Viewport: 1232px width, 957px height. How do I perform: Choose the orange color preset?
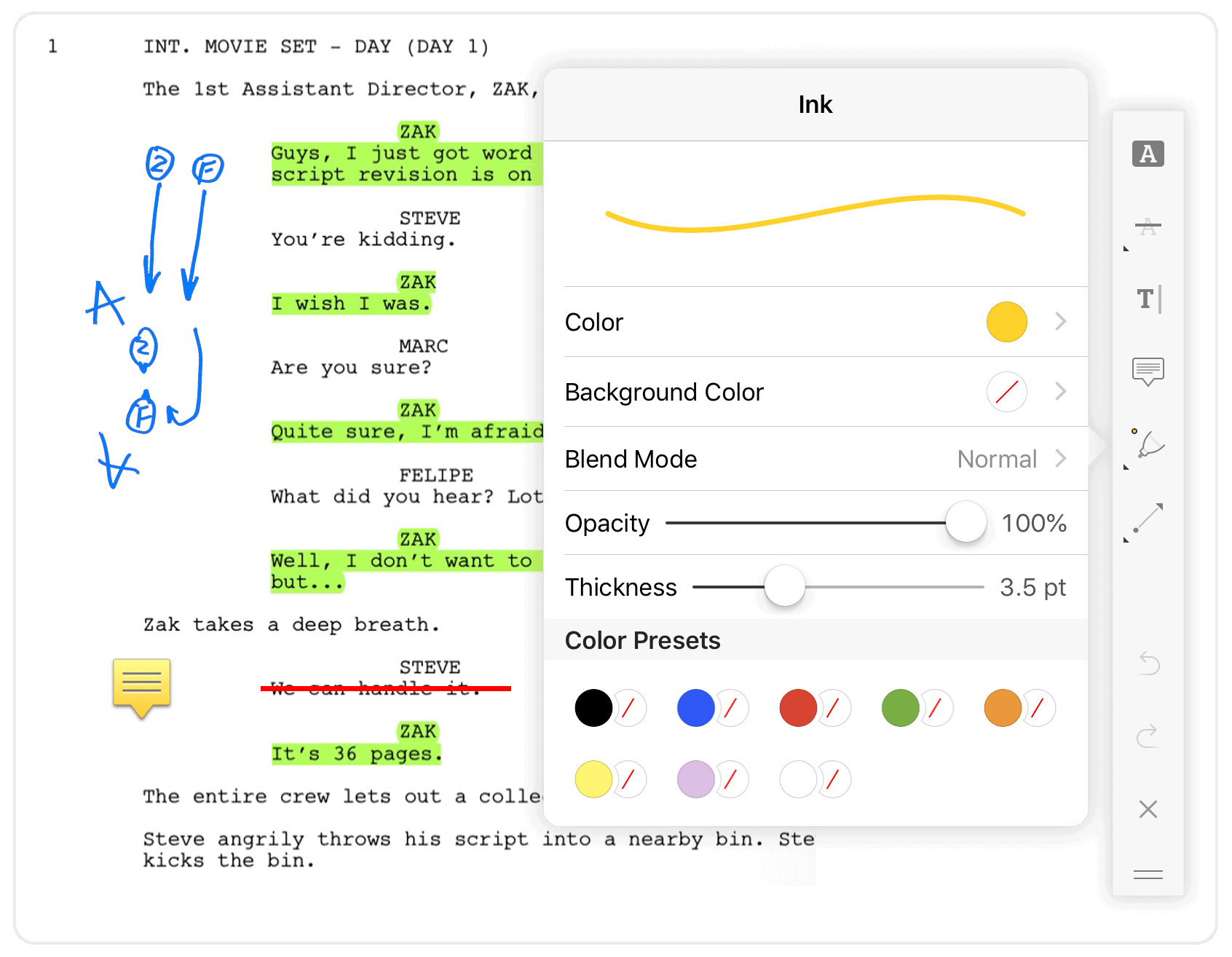(x=1003, y=708)
